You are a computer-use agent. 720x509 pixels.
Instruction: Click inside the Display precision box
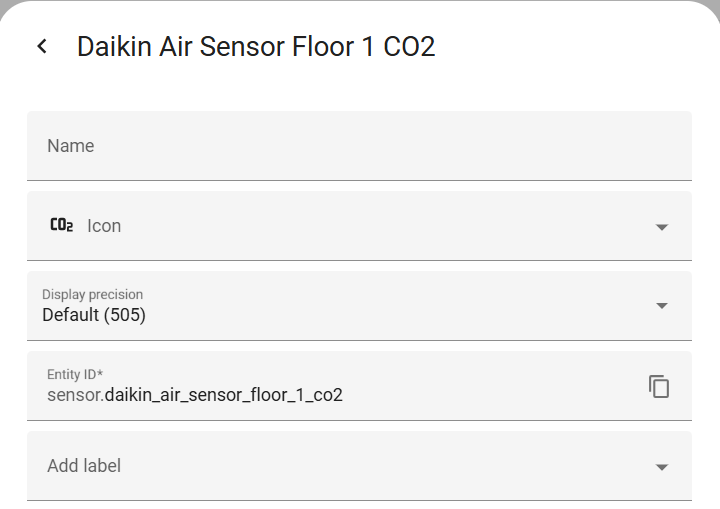[x=359, y=306]
